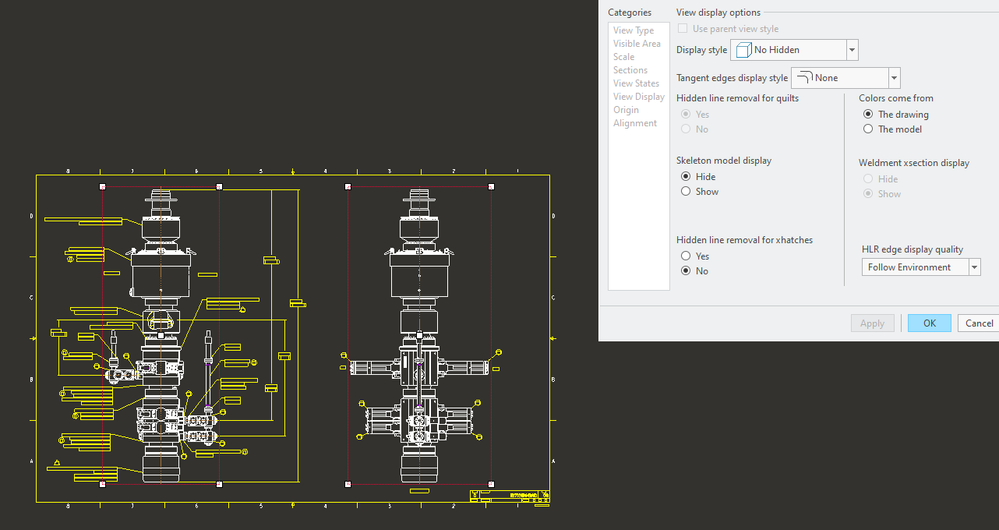Image resolution: width=999 pixels, height=530 pixels.
Task: Select No for hidden line removal quilts
Action: (686, 129)
